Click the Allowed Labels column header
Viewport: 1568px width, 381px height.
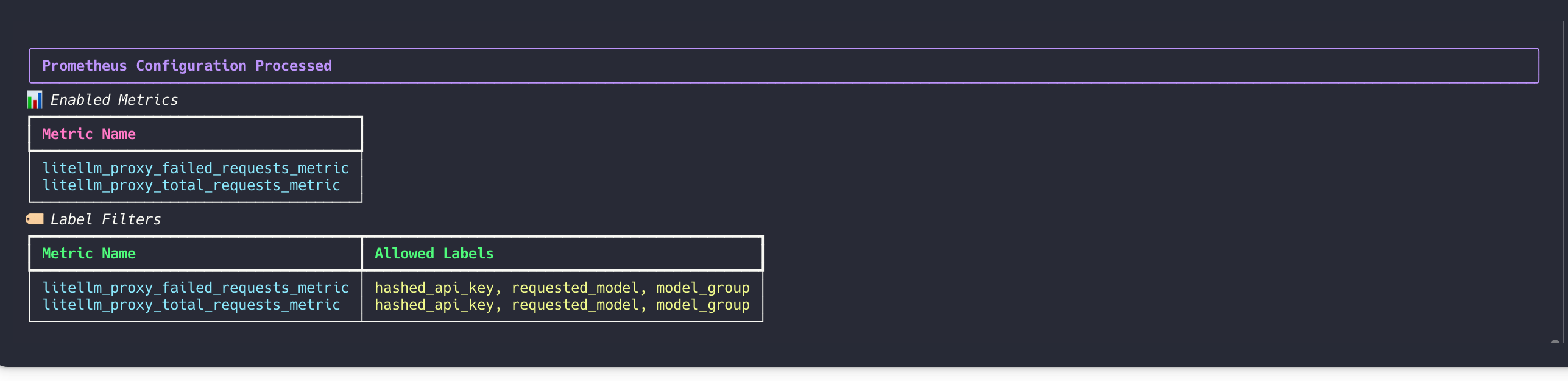tap(434, 254)
